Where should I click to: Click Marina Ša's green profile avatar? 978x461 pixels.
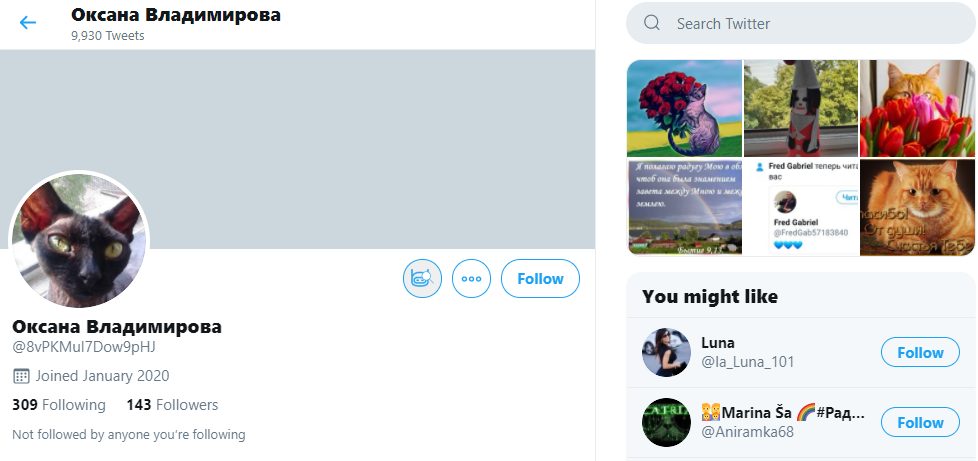coord(666,422)
